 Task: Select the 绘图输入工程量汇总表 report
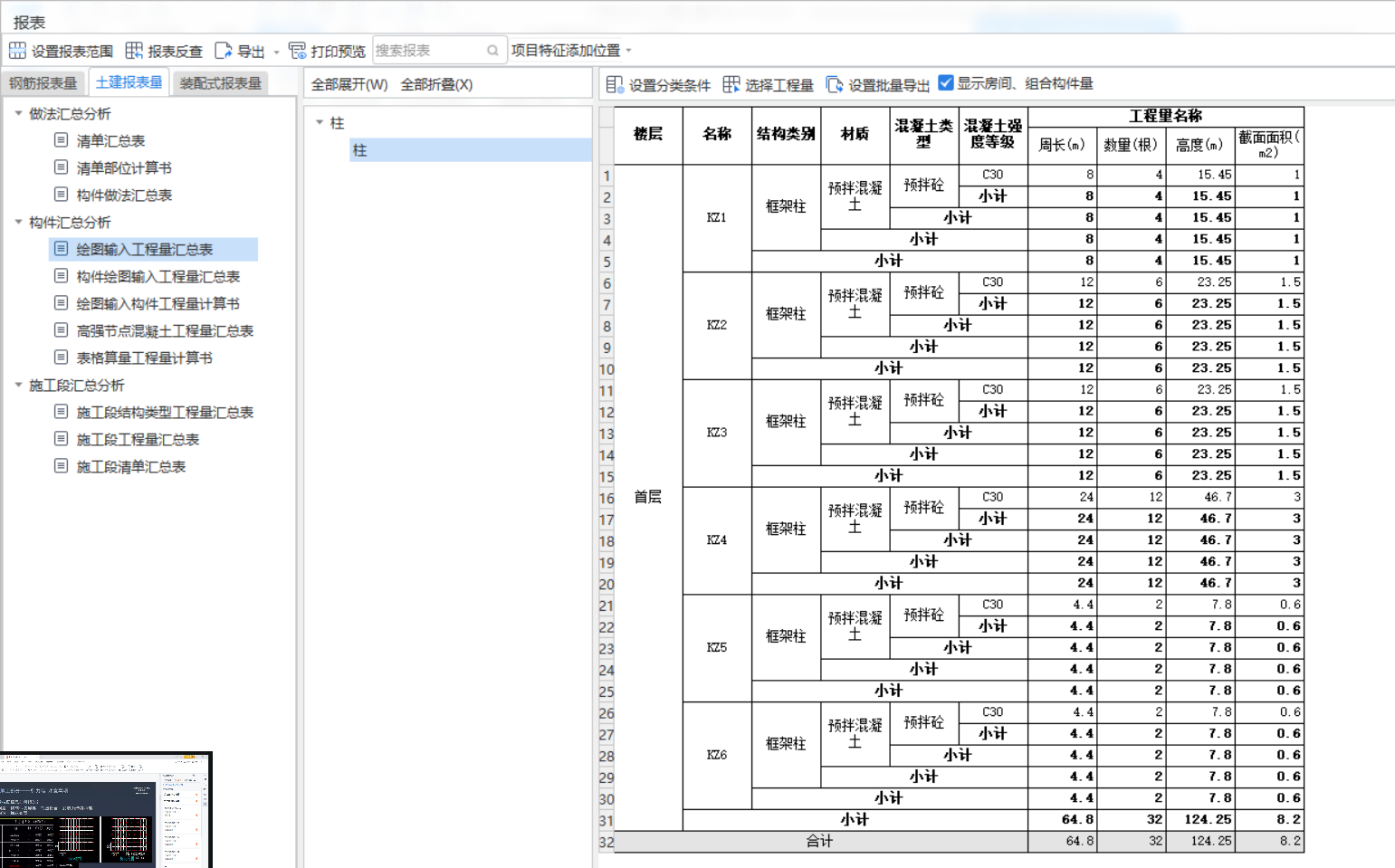(144, 249)
